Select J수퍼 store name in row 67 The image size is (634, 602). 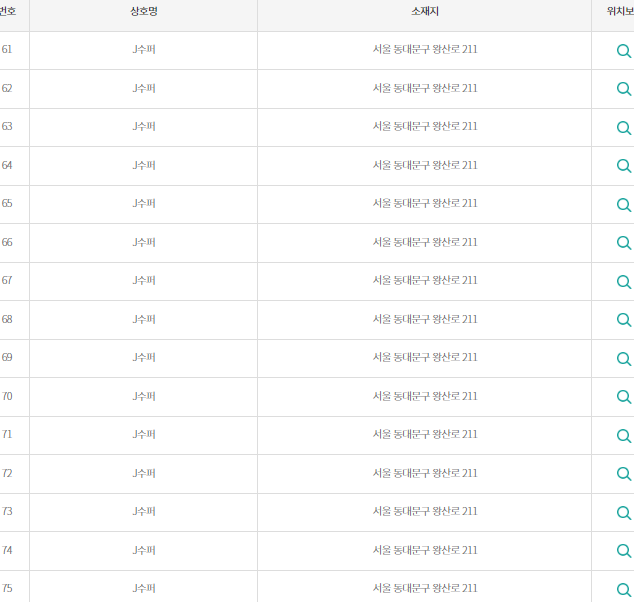tap(144, 280)
